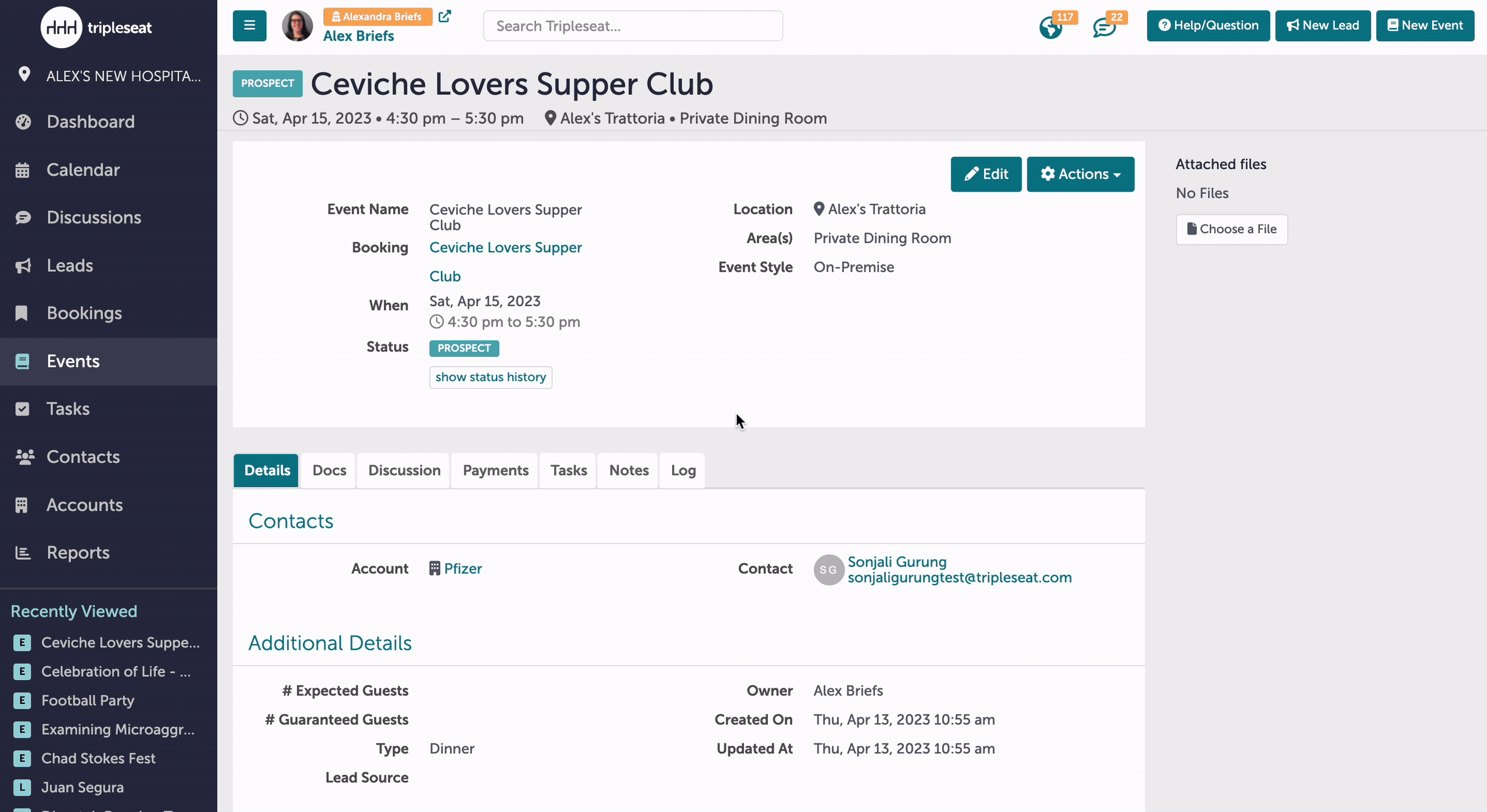Click sonjaligurungtest@tripleseat.com email link
This screenshot has height=812, width=1487.
coord(960,577)
